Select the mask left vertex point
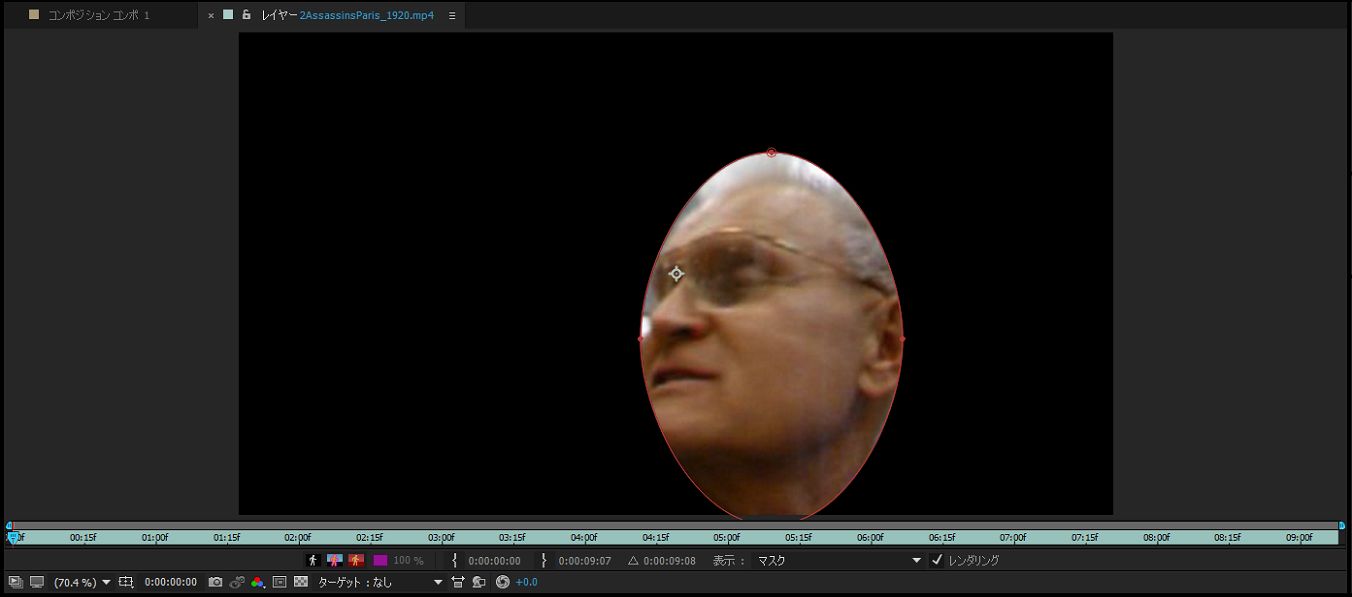 coord(641,338)
